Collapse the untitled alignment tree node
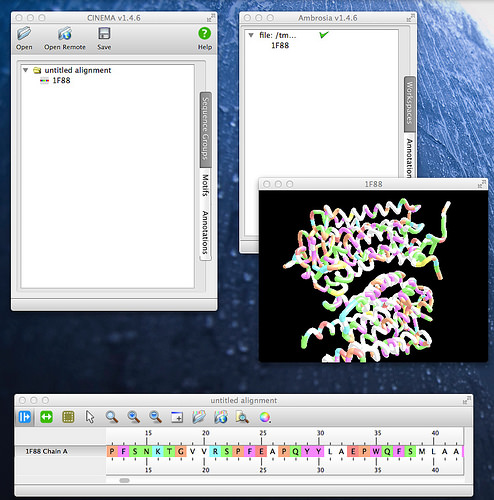The height and width of the screenshot is (500, 494). point(25,70)
